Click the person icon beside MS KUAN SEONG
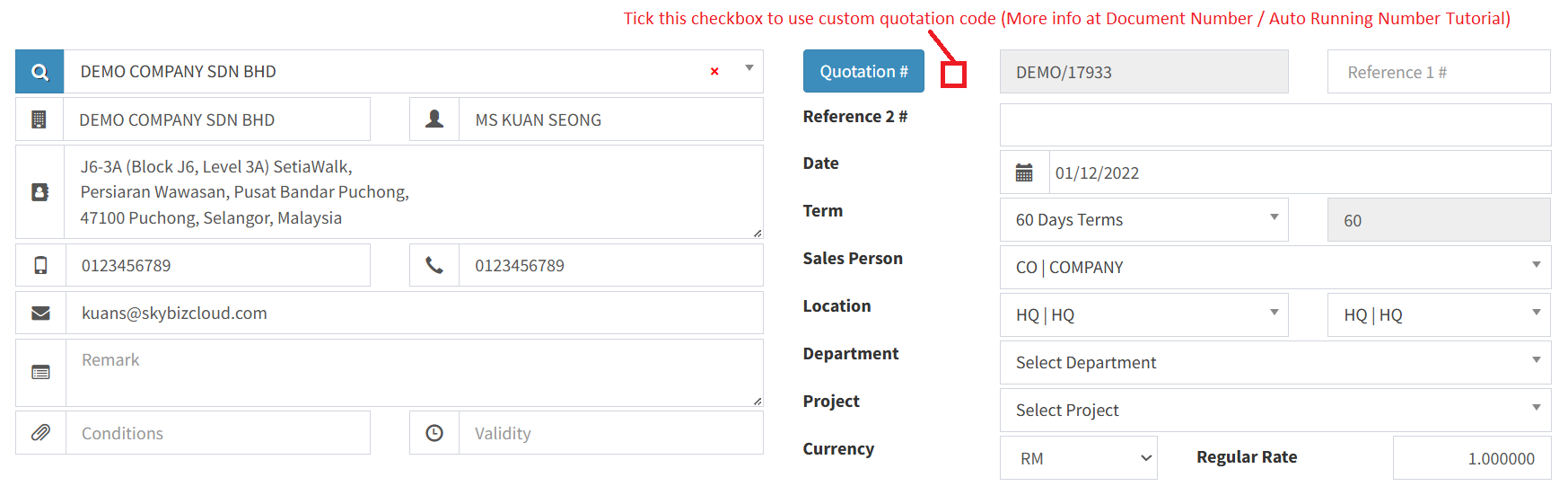The image size is (1568, 495). 434,119
